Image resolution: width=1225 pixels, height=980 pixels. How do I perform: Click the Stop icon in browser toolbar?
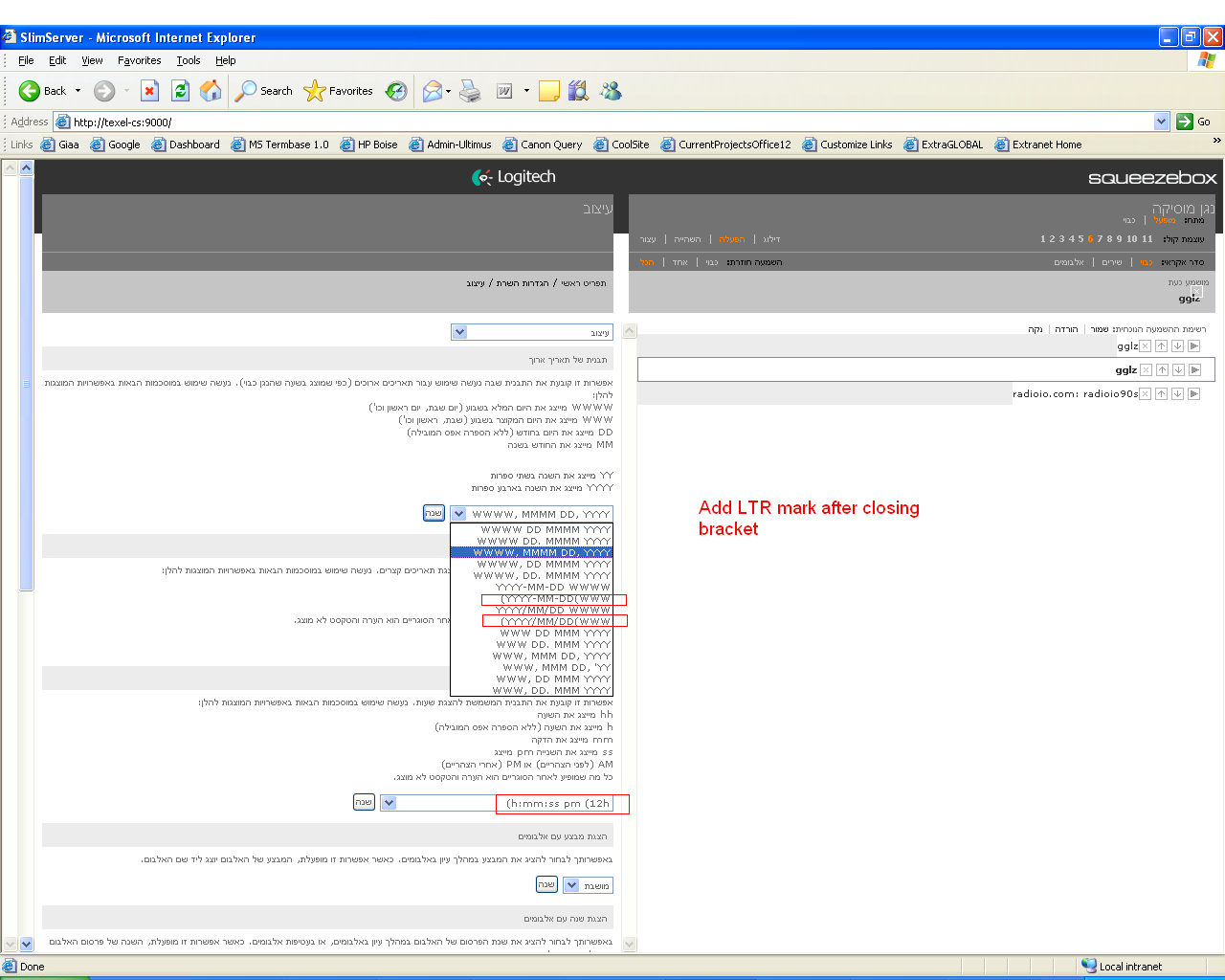click(x=149, y=91)
